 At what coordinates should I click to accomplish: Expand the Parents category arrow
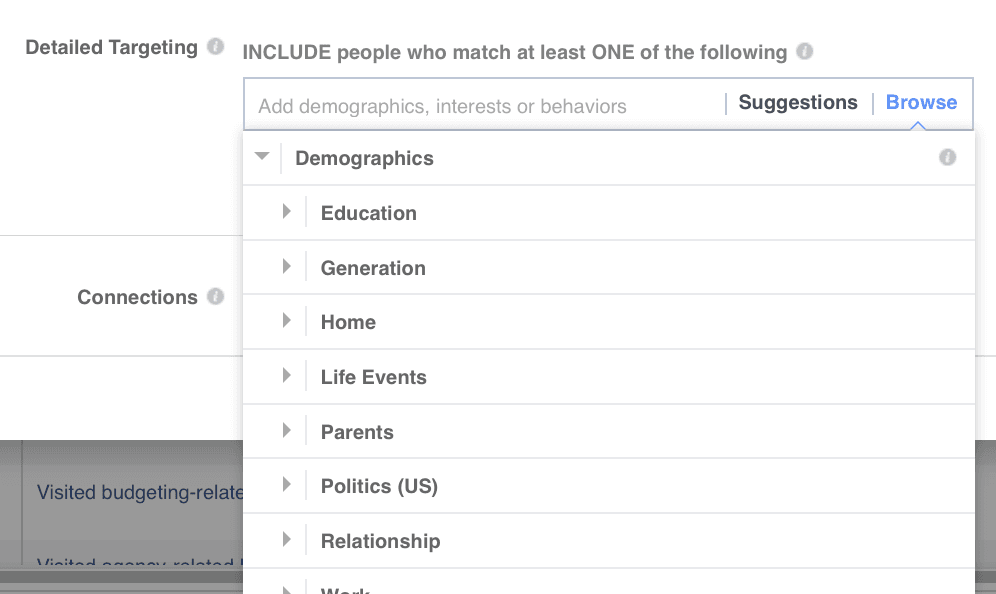click(x=287, y=431)
